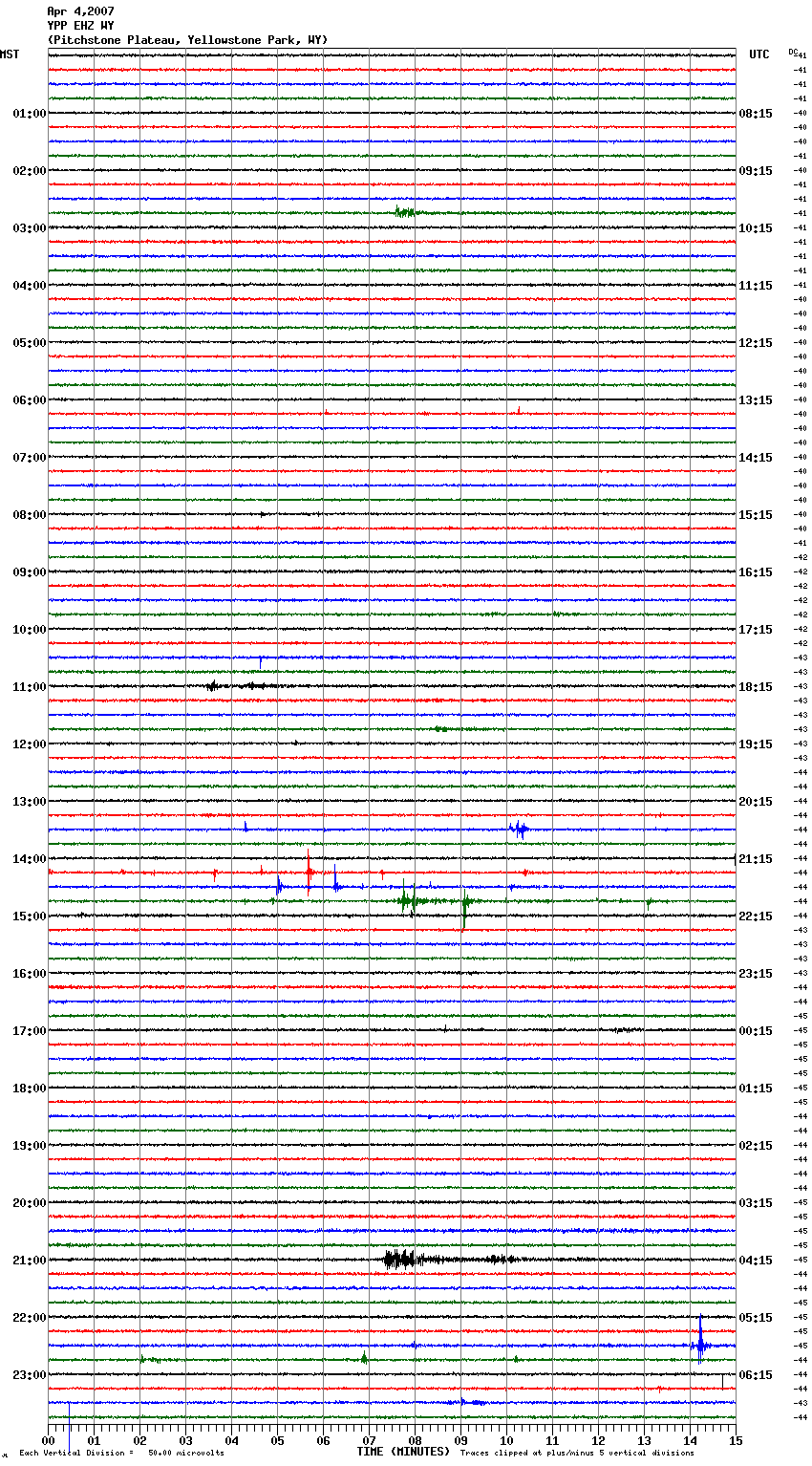Select the "16:15" UTC label
812x1466 pixels.
(x=756, y=572)
